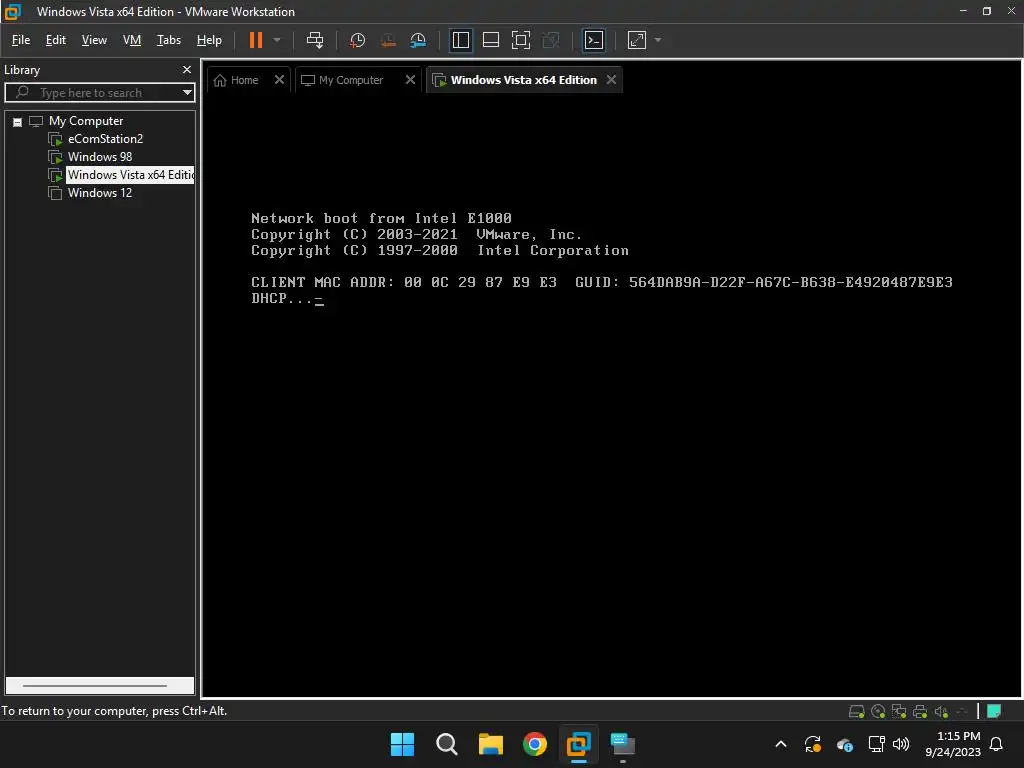Screen dimensions: 1024x768
Task: Revert the virtual machine to snapshot
Action: 388,40
